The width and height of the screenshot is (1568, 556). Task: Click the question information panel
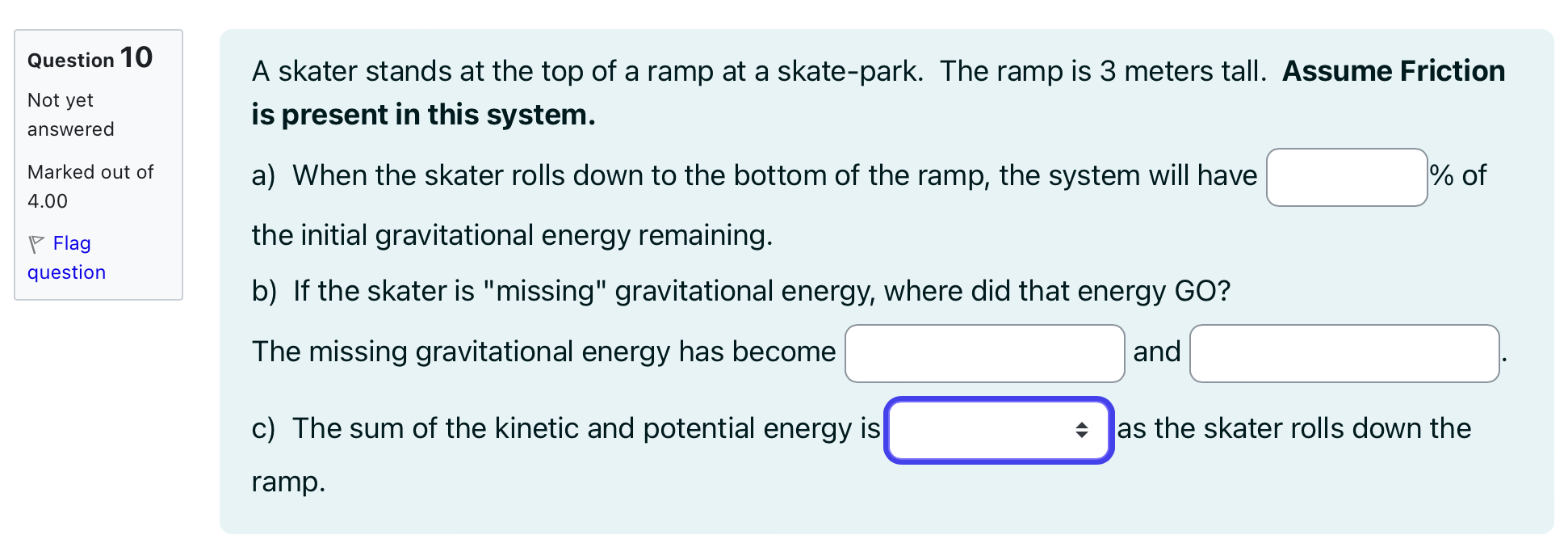pyautogui.click(x=99, y=164)
